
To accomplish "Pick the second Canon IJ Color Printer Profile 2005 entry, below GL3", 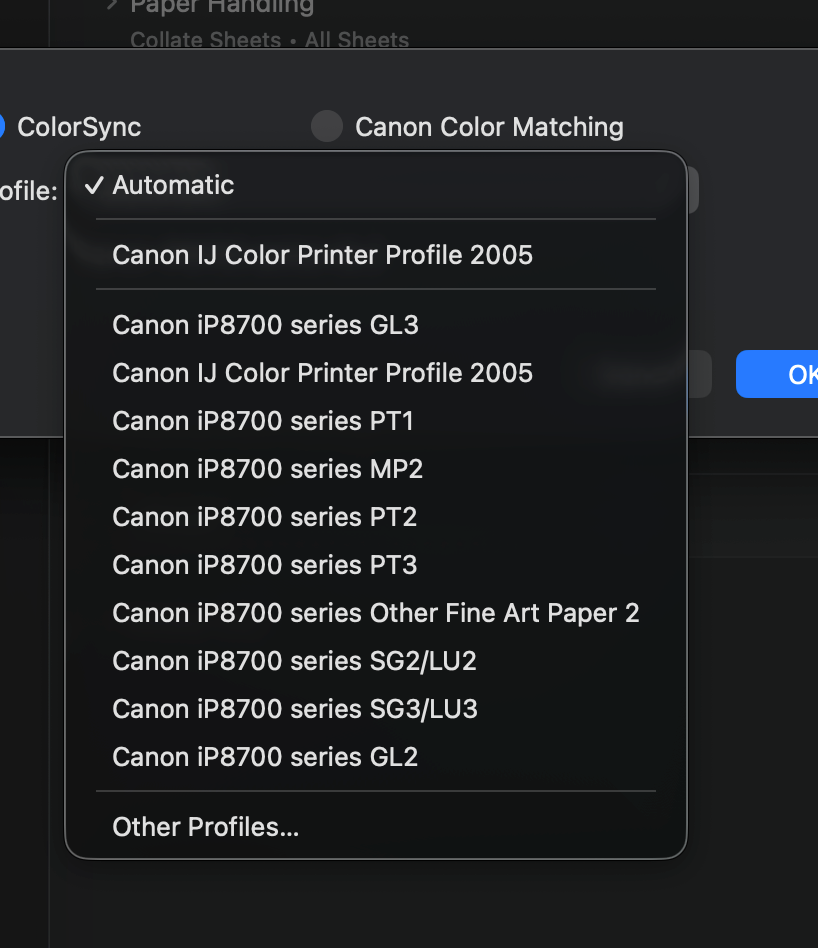I will (x=375, y=373).
